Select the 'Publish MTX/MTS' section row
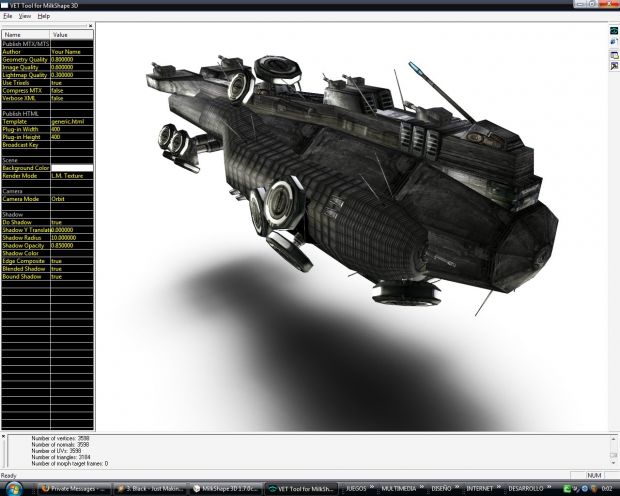Viewport: 620px width, 496px height. 47,44
